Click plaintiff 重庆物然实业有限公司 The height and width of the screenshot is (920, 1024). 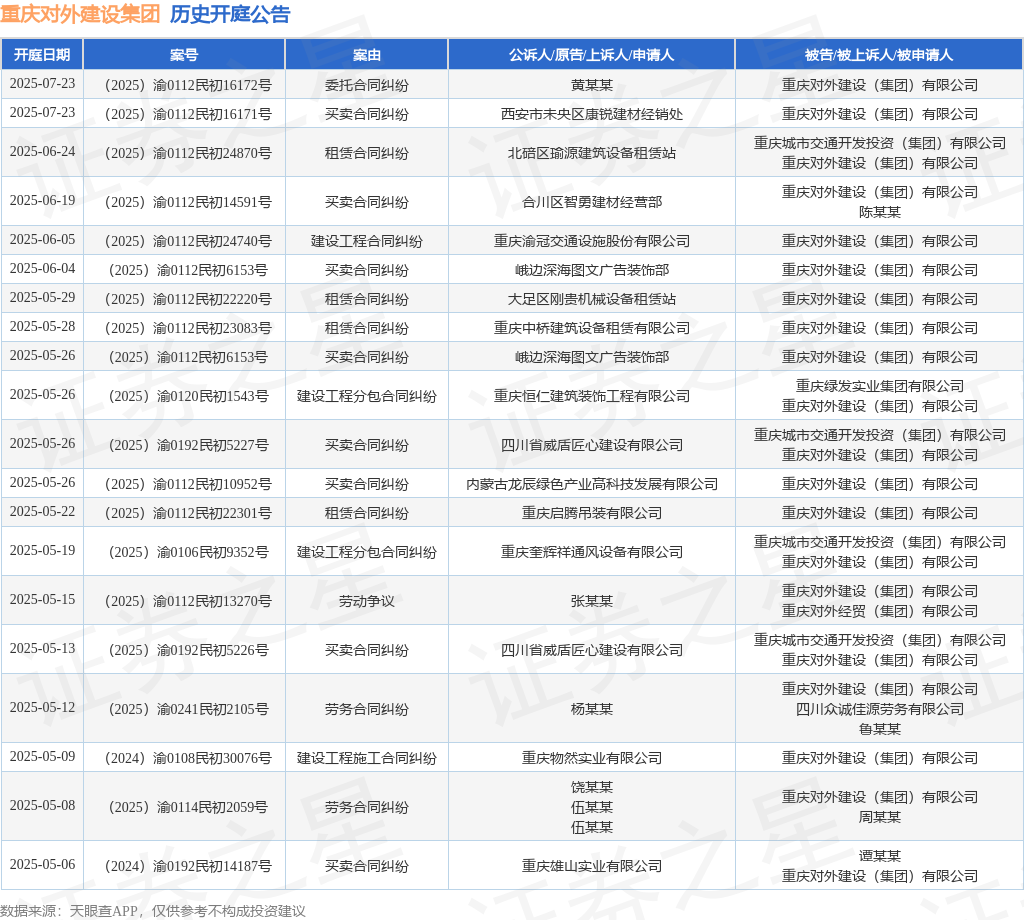coord(592,757)
